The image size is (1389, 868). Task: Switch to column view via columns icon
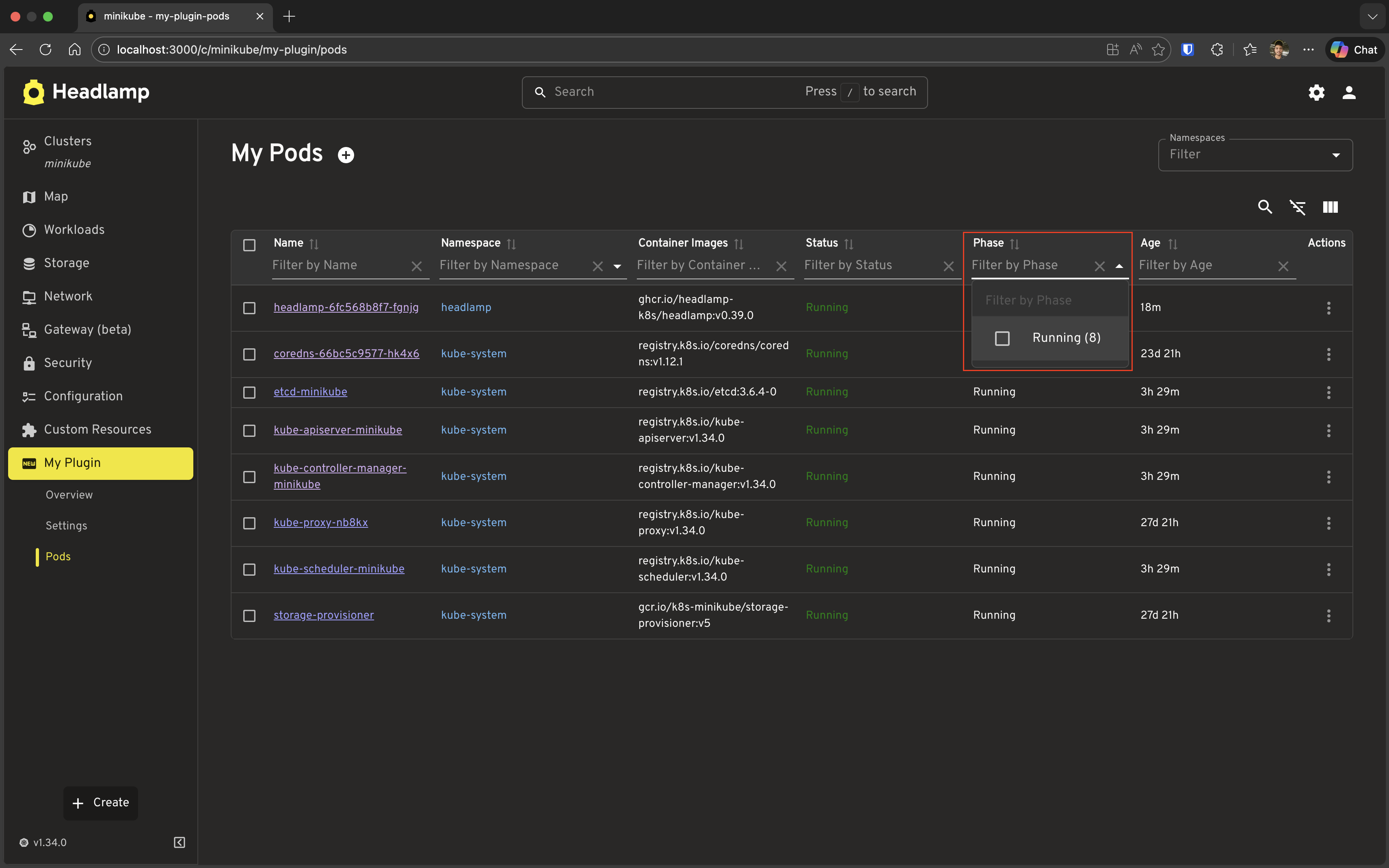click(x=1331, y=207)
